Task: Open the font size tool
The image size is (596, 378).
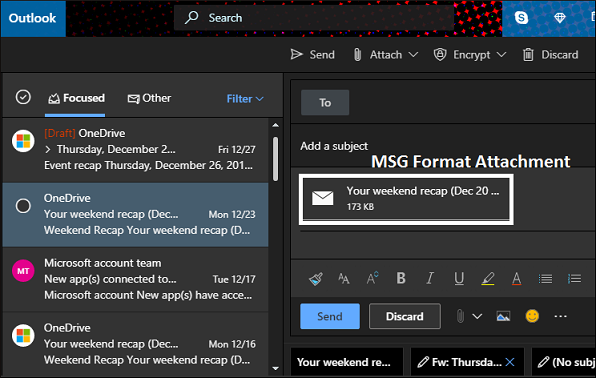Action: point(344,279)
